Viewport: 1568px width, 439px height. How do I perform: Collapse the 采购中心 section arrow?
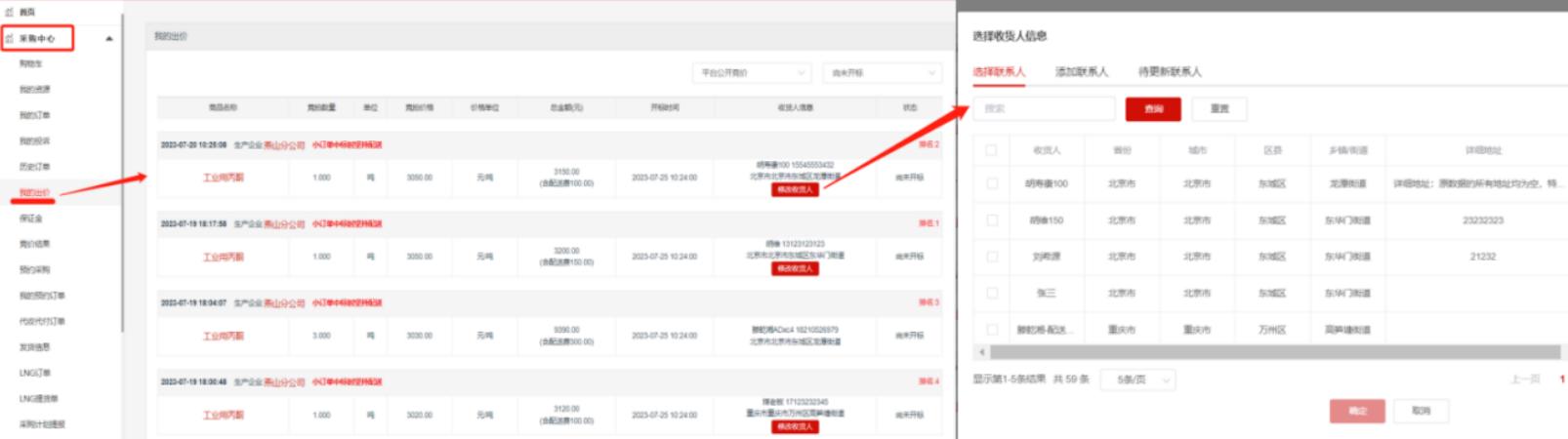[x=108, y=39]
